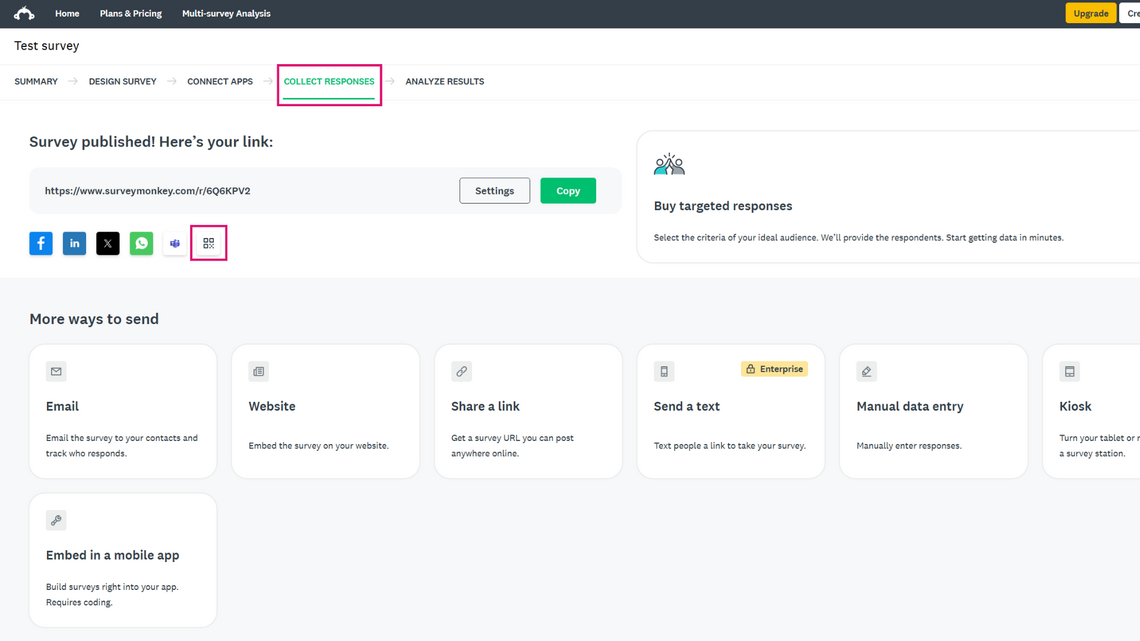Choose the Website embed option
The height and width of the screenshot is (641, 1140).
tap(325, 411)
